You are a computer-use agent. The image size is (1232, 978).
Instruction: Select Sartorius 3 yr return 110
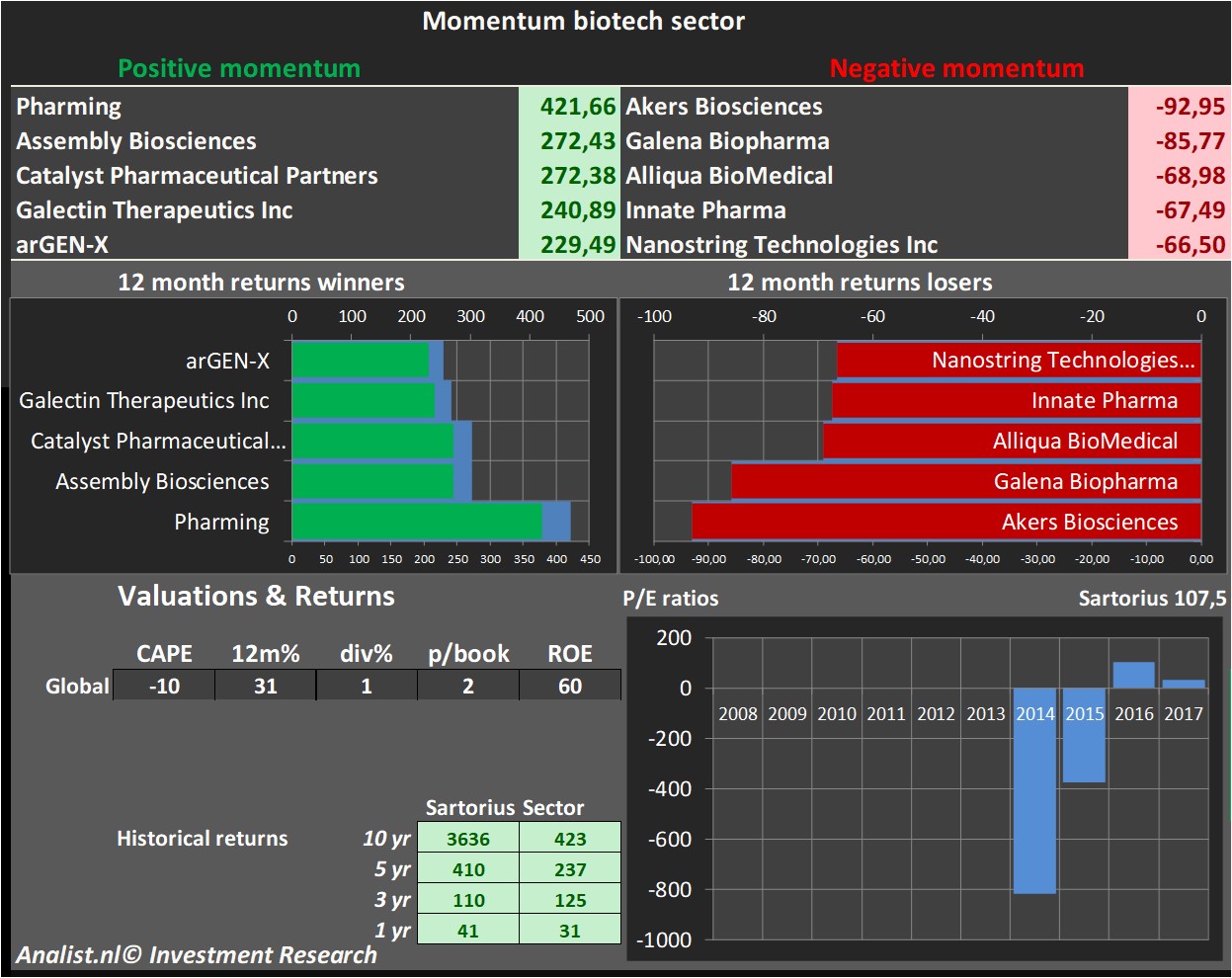(x=468, y=900)
